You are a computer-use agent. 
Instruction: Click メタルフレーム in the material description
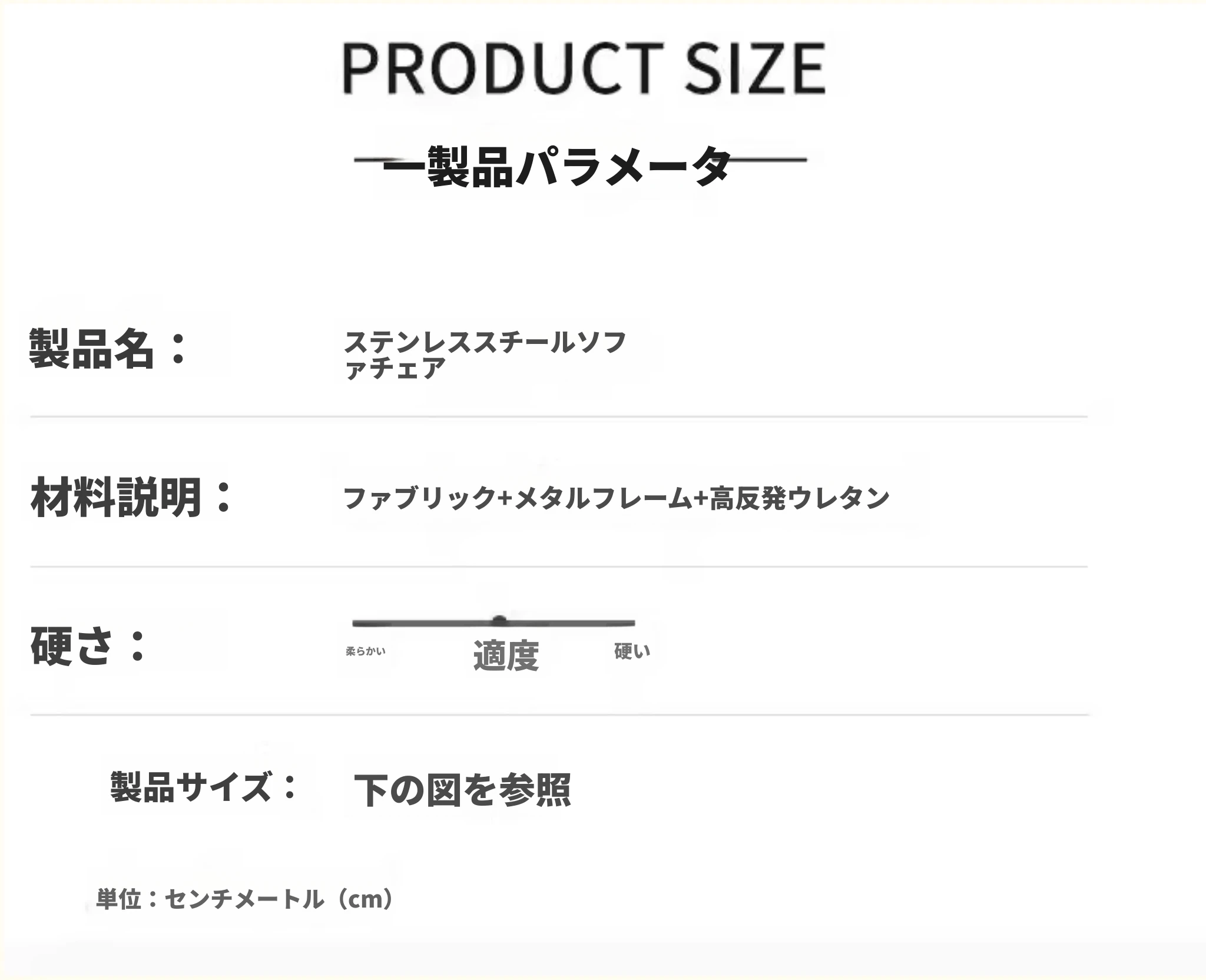(x=603, y=498)
